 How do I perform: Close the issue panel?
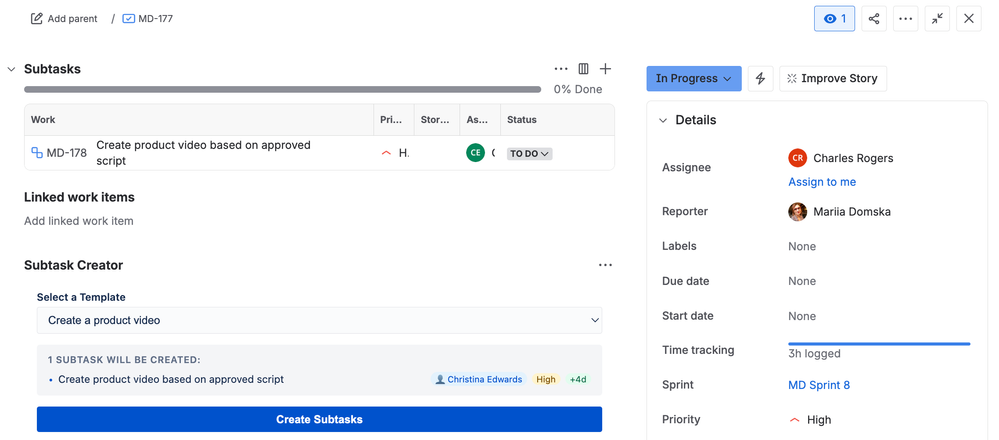[x=969, y=18]
